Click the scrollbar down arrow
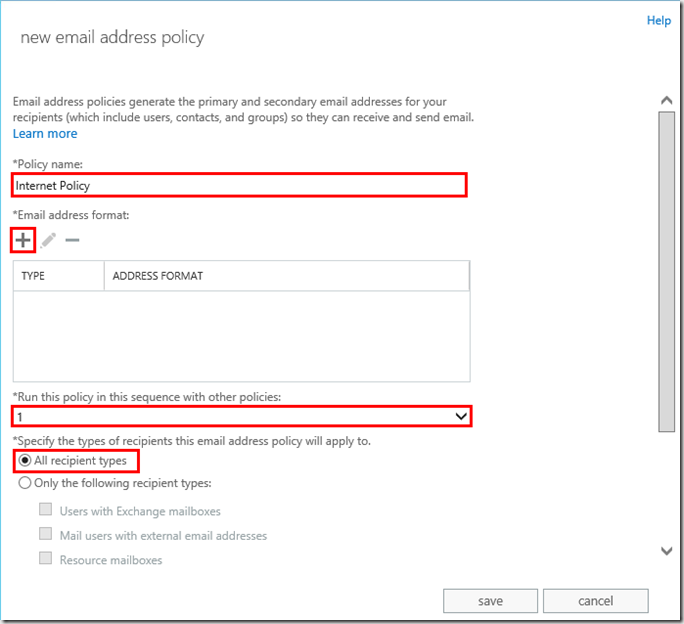 [x=666, y=550]
